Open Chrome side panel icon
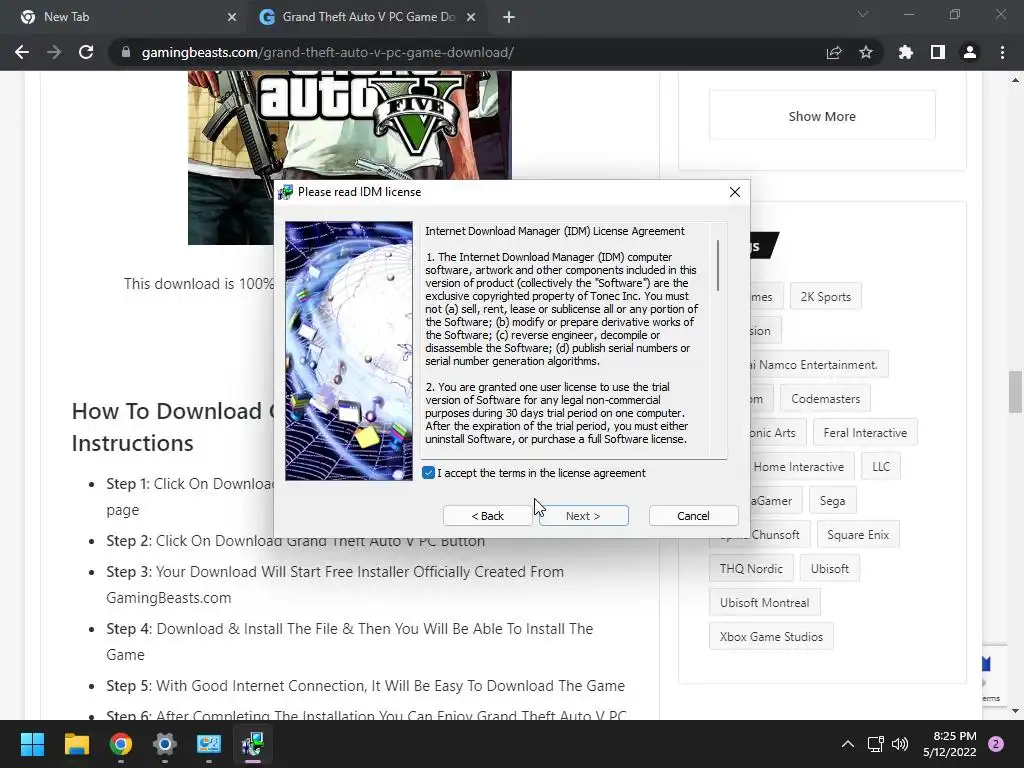Image resolution: width=1024 pixels, height=768 pixels. tap(938, 52)
